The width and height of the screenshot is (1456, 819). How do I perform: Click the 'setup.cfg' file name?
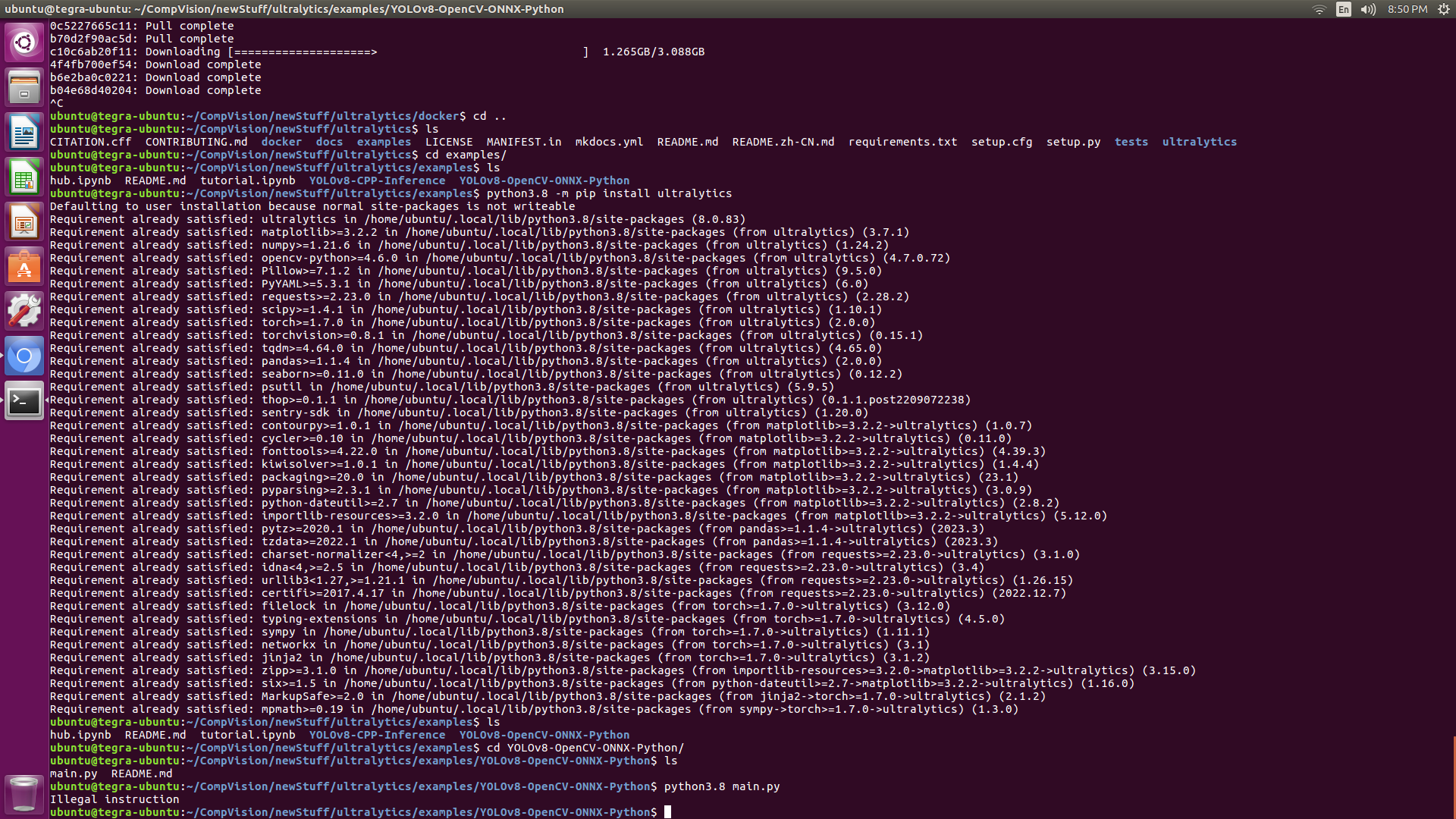pos(1002,142)
